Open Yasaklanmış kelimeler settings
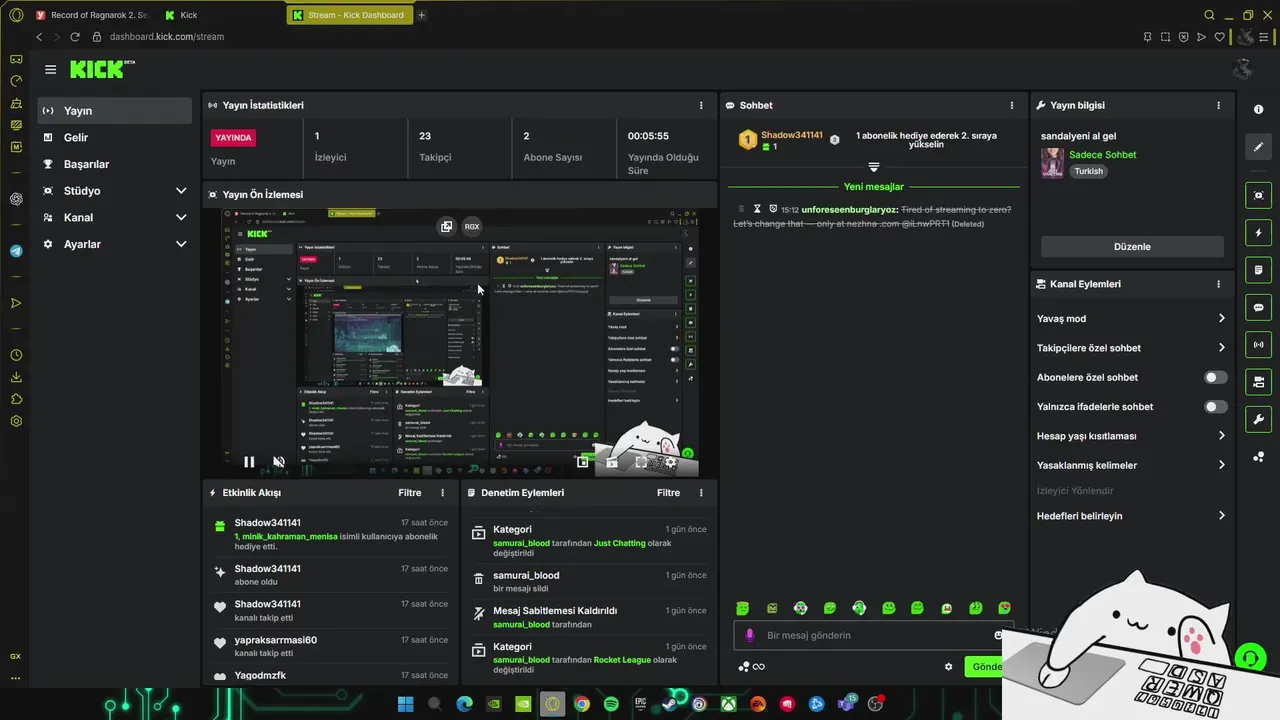Viewport: 1280px width, 720px height. [1131, 465]
